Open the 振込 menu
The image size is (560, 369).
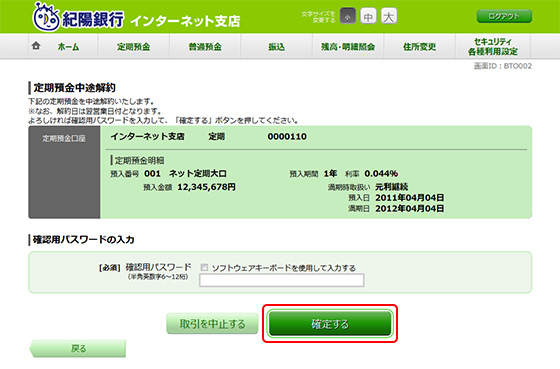click(276, 46)
